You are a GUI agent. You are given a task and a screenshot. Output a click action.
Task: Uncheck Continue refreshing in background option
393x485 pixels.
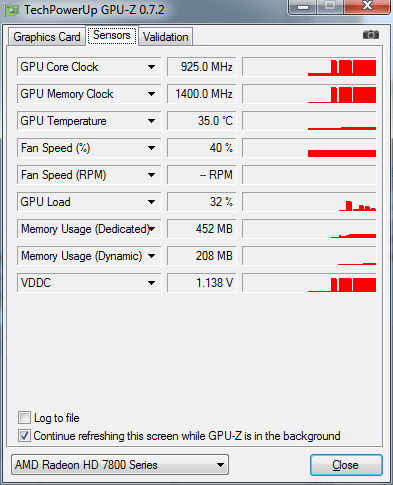[24, 436]
